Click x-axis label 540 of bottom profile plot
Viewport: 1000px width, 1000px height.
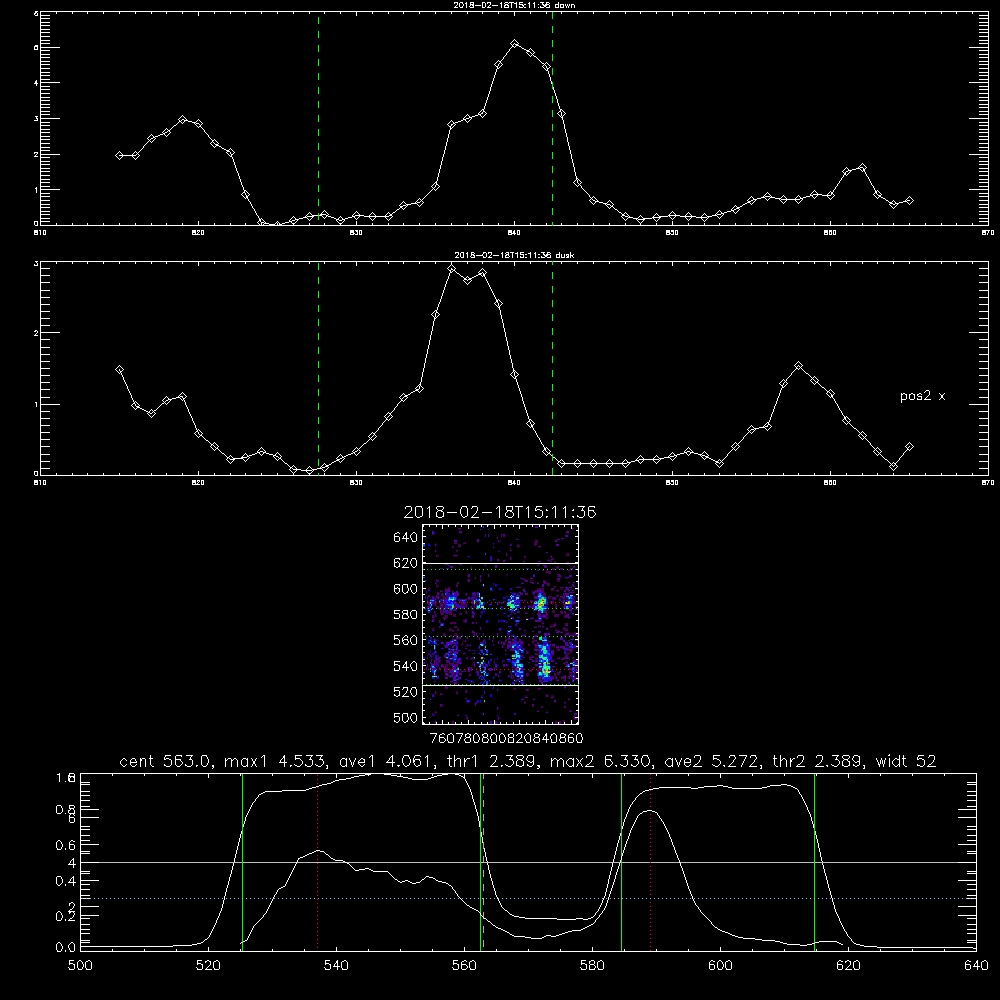coord(336,966)
